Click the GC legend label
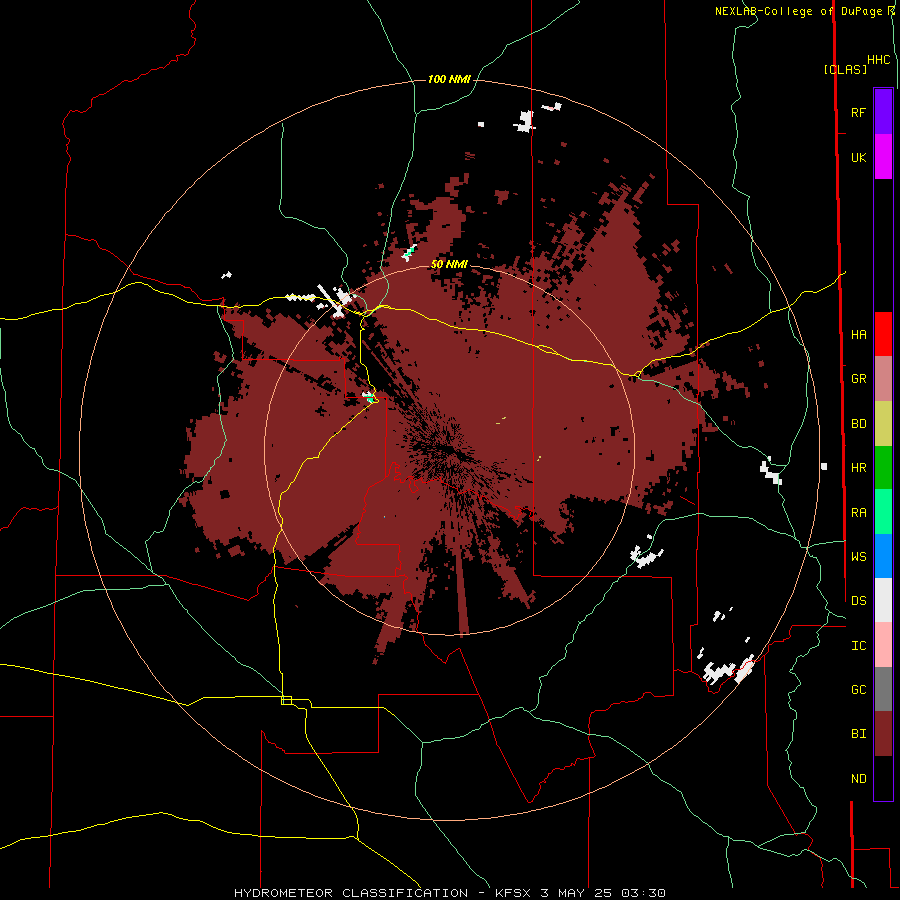This screenshot has width=900, height=900. point(858,690)
